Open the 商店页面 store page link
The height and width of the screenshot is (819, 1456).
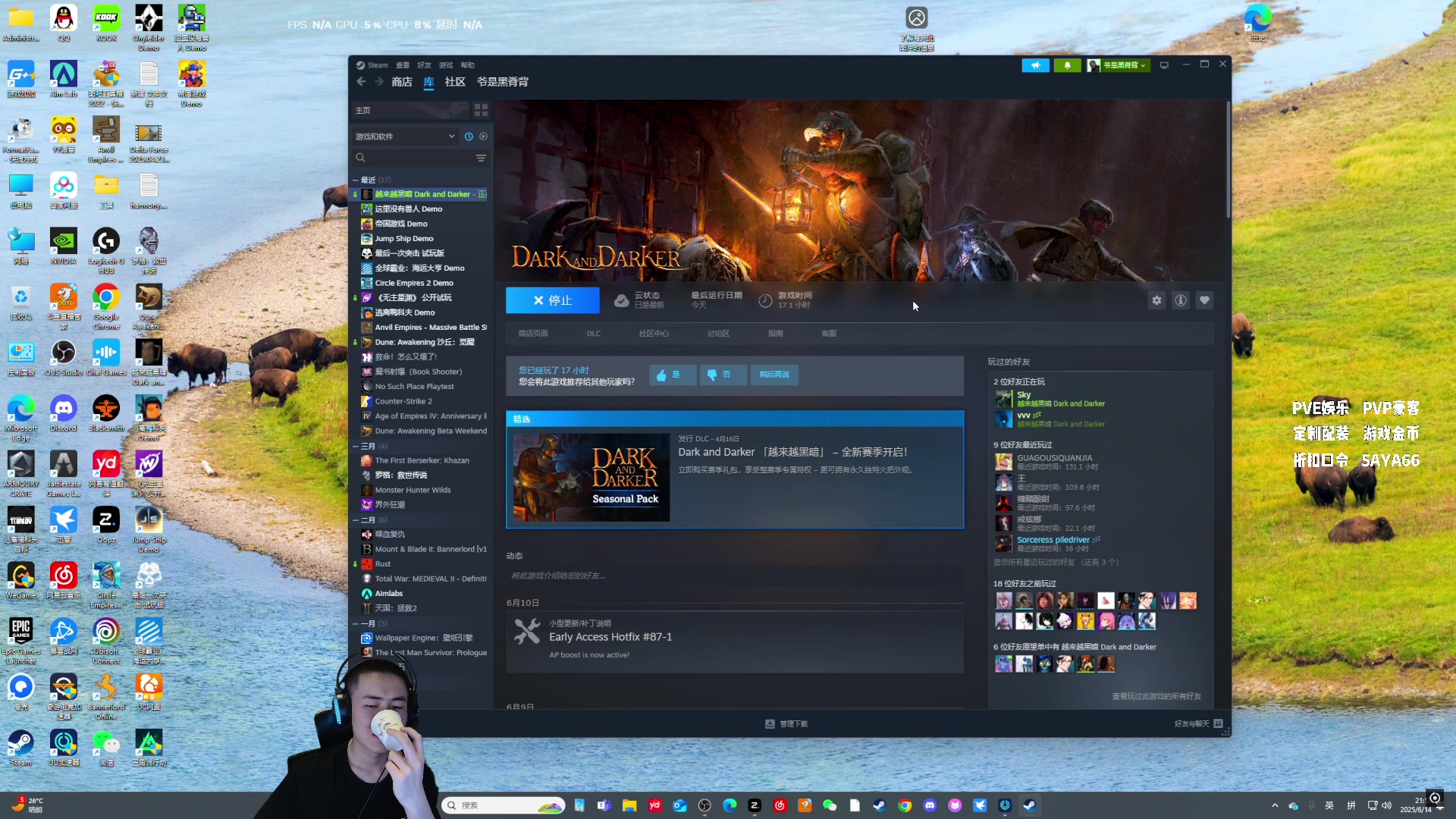533,334
